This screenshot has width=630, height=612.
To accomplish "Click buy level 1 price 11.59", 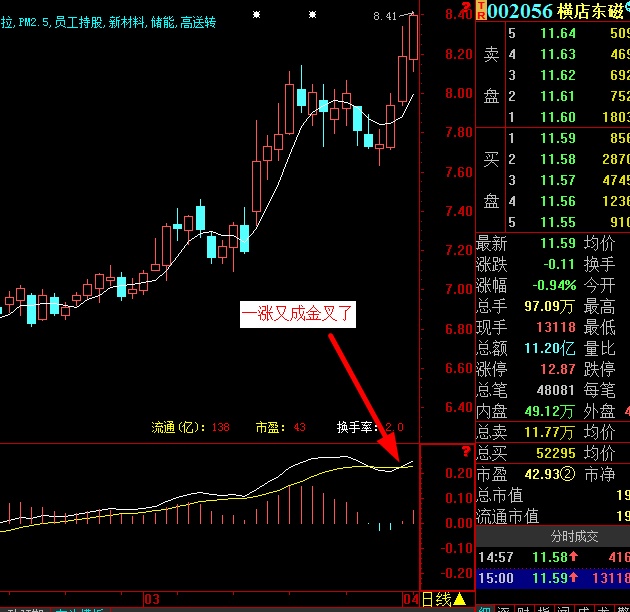I will tap(557, 139).
